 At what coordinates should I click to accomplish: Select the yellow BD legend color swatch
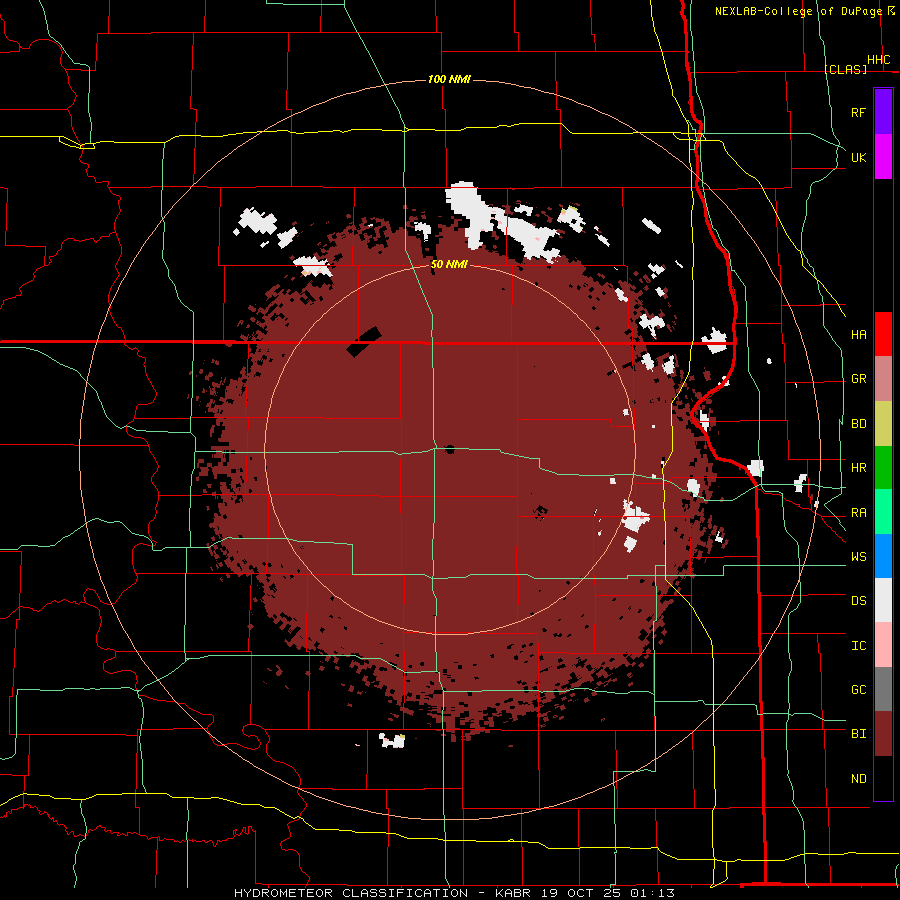click(883, 424)
